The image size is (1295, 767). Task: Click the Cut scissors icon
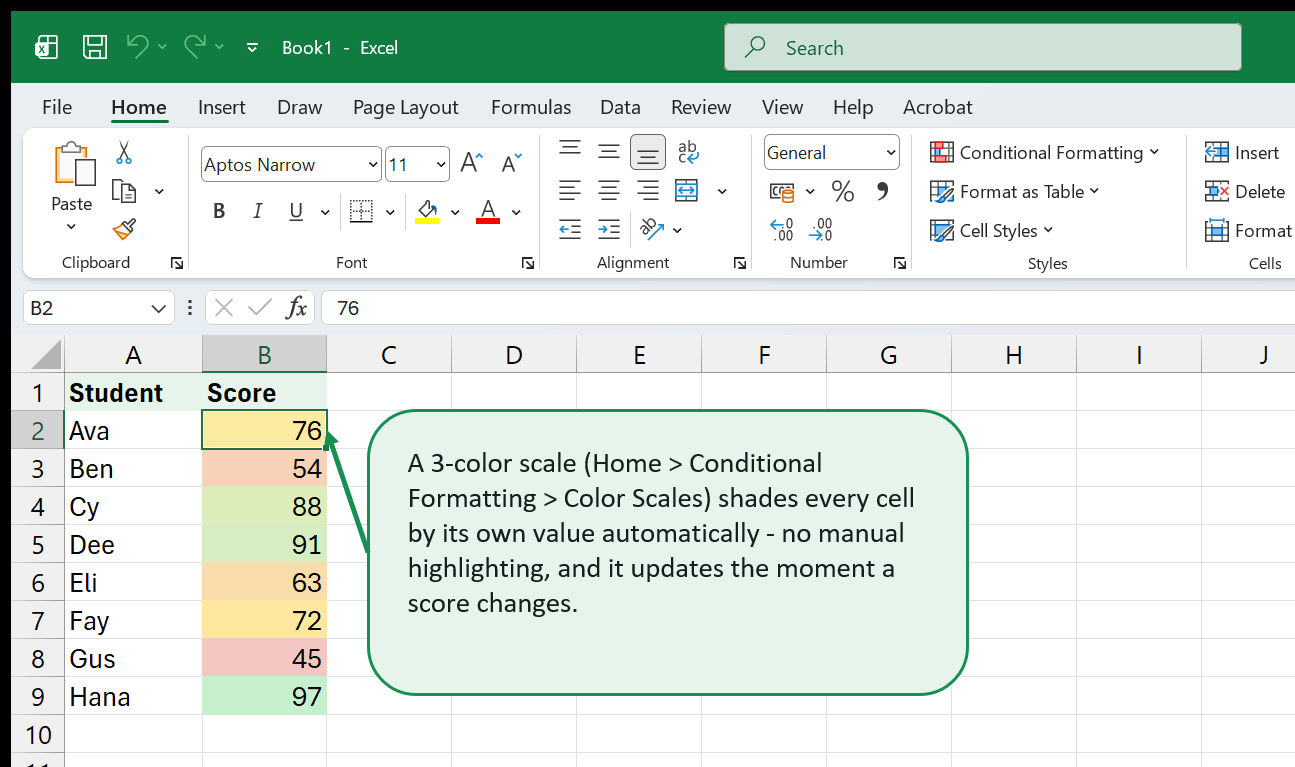click(124, 153)
